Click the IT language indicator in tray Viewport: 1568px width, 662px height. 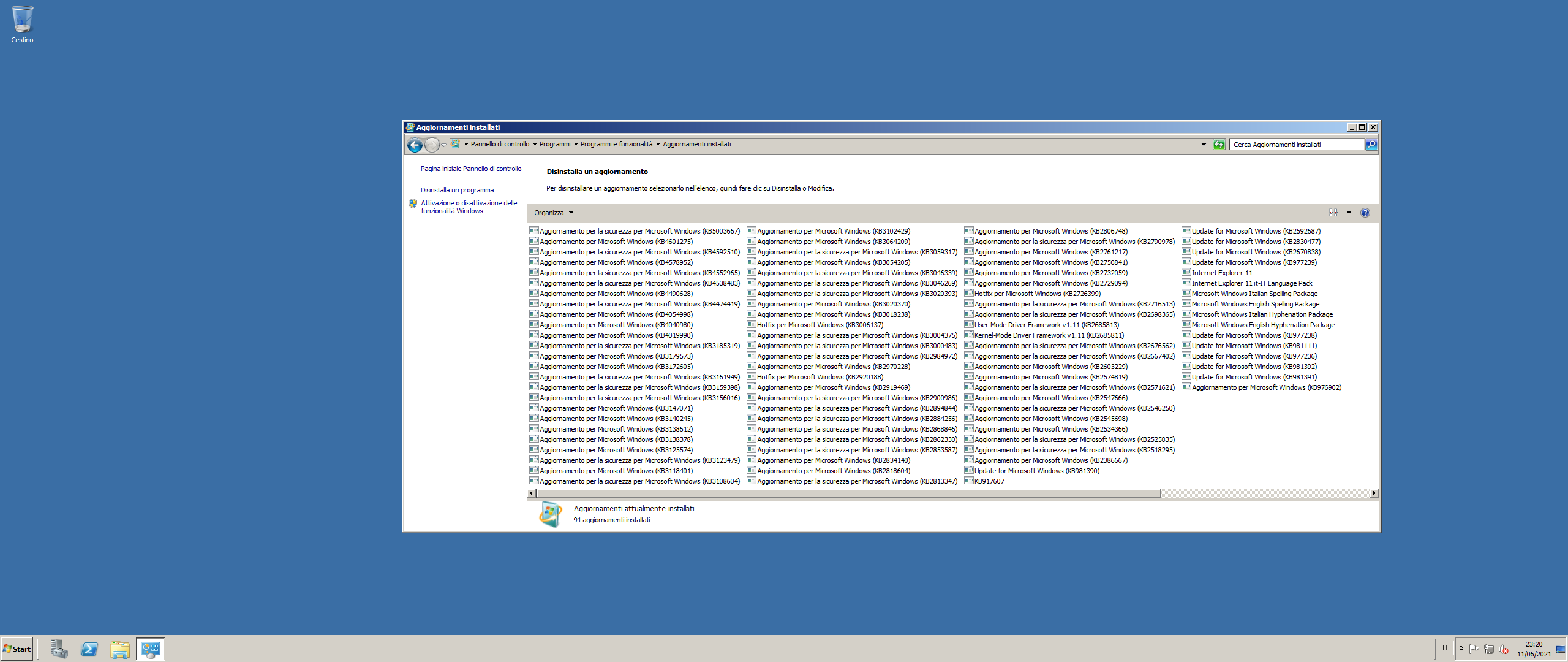click(x=1445, y=648)
